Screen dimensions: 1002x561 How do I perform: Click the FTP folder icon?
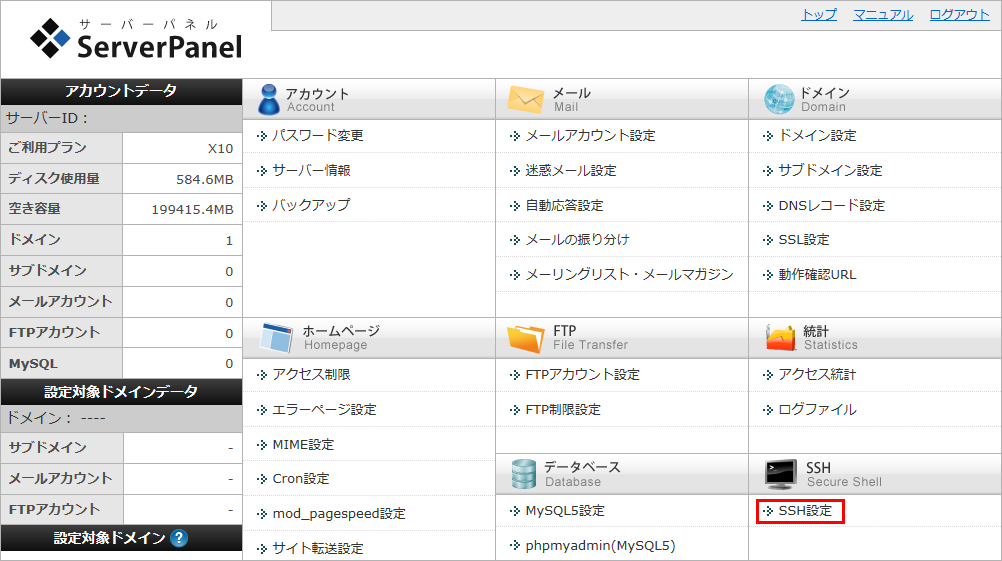pyautogui.click(x=525, y=338)
